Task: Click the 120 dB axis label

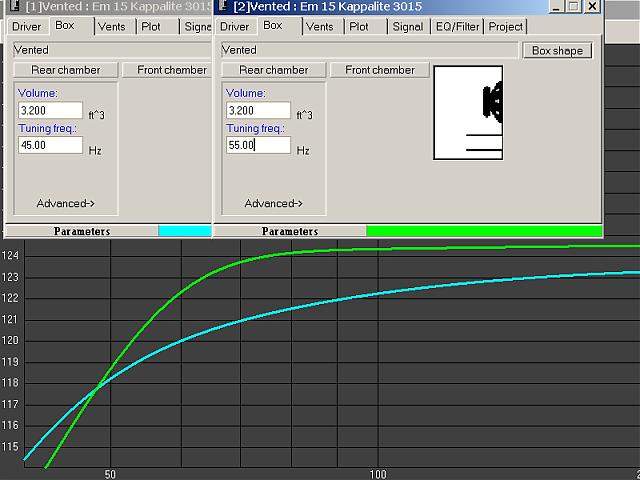Action: coord(10,340)
